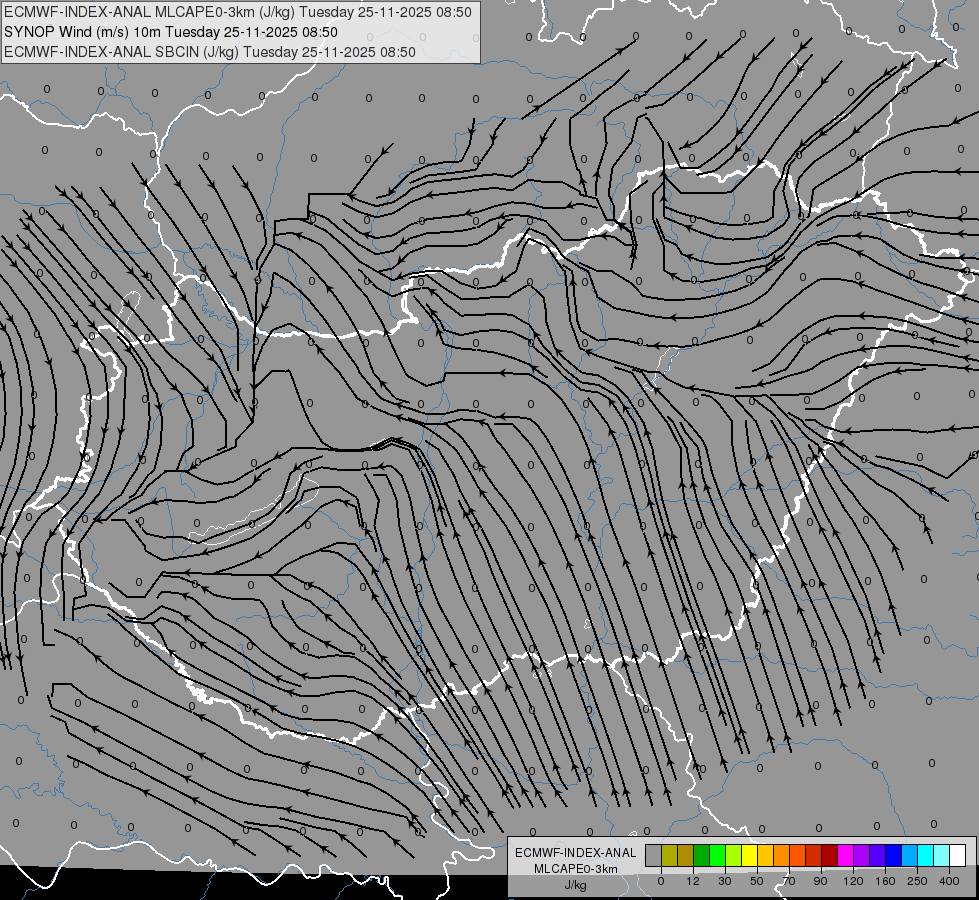Click the MLCAPE0-3km legend label

click(576, 869)
